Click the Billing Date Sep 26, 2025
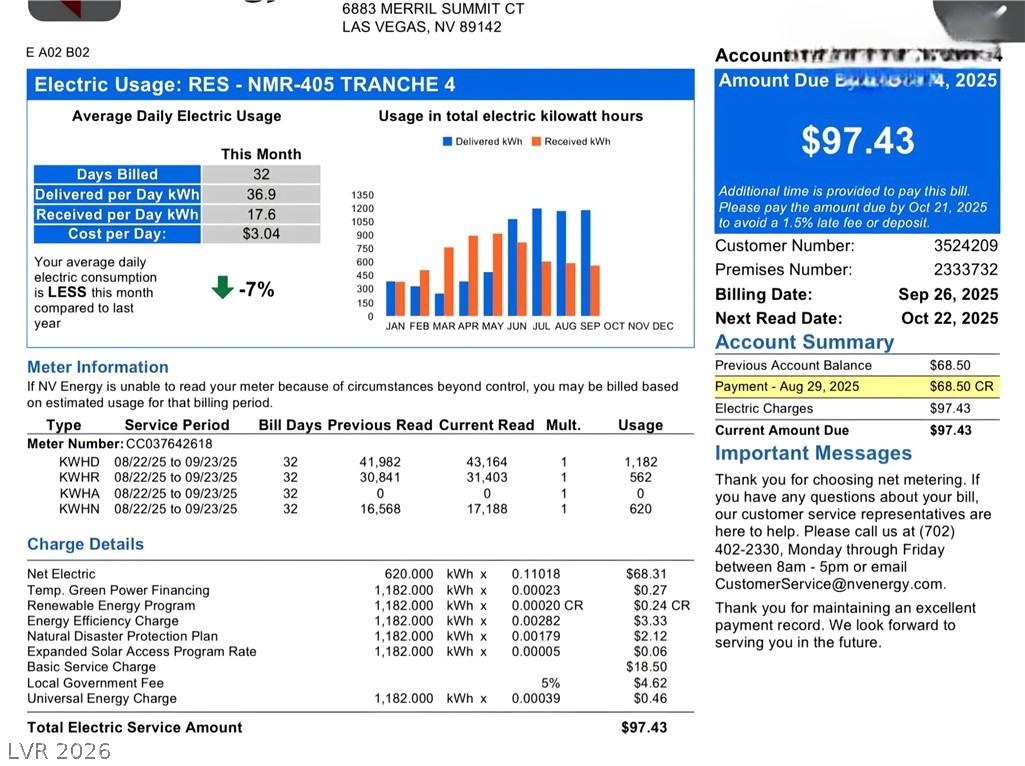The image size is (1025, 766). [x=948, y=294]
